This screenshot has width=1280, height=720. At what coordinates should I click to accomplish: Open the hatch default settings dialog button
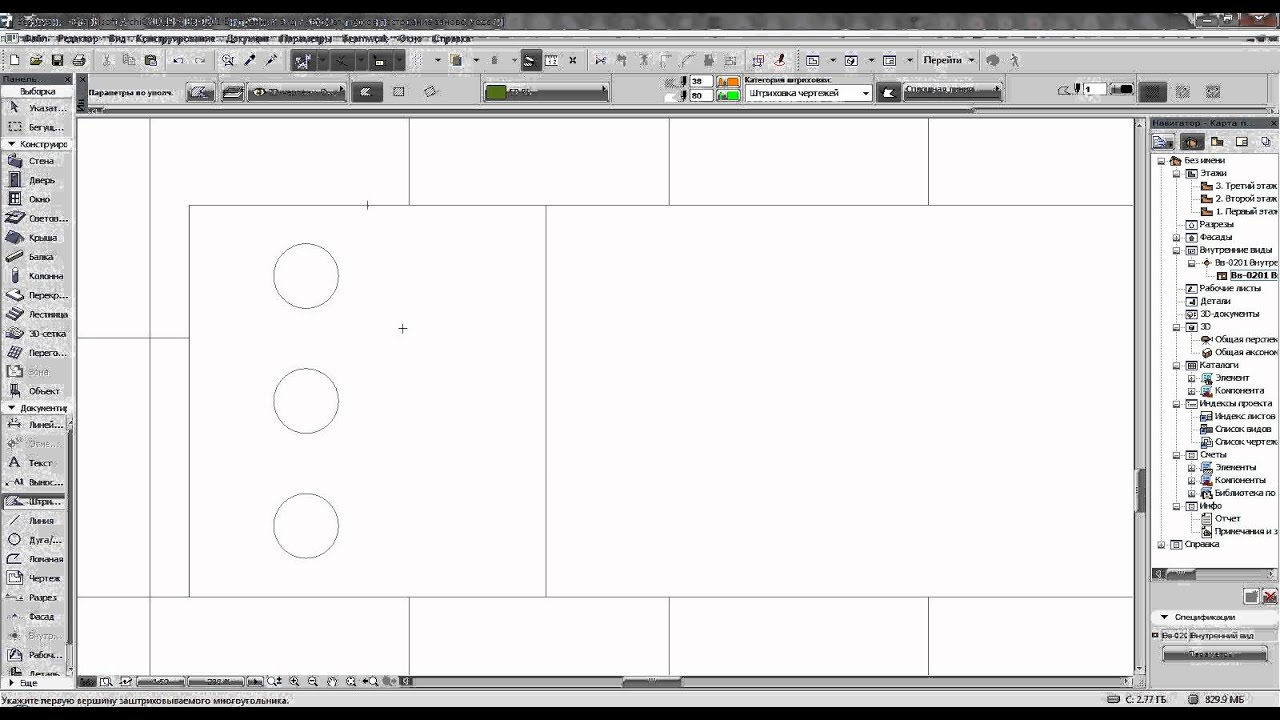[201, 92]
